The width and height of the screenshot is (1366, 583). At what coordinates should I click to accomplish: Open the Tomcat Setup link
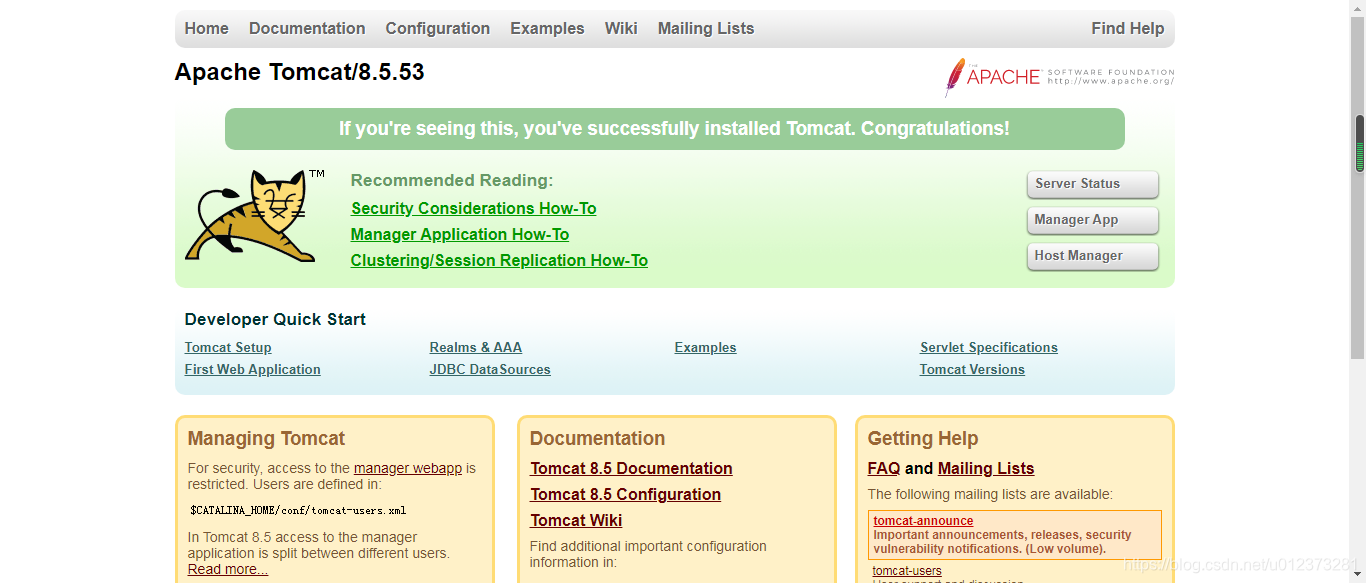point(228,347)
